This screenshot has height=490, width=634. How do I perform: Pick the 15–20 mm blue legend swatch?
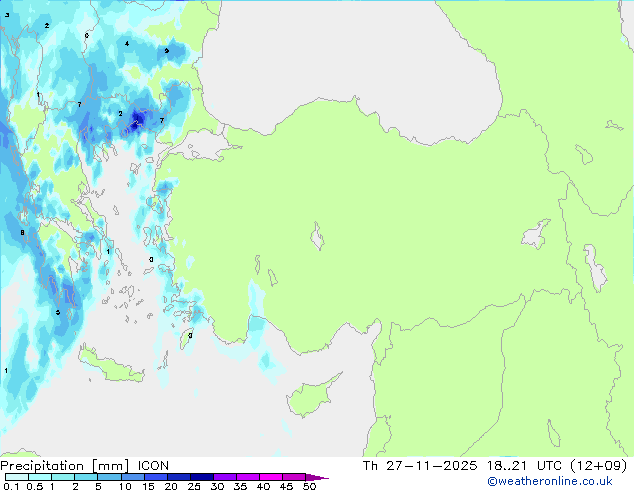(x=155, y=477)
